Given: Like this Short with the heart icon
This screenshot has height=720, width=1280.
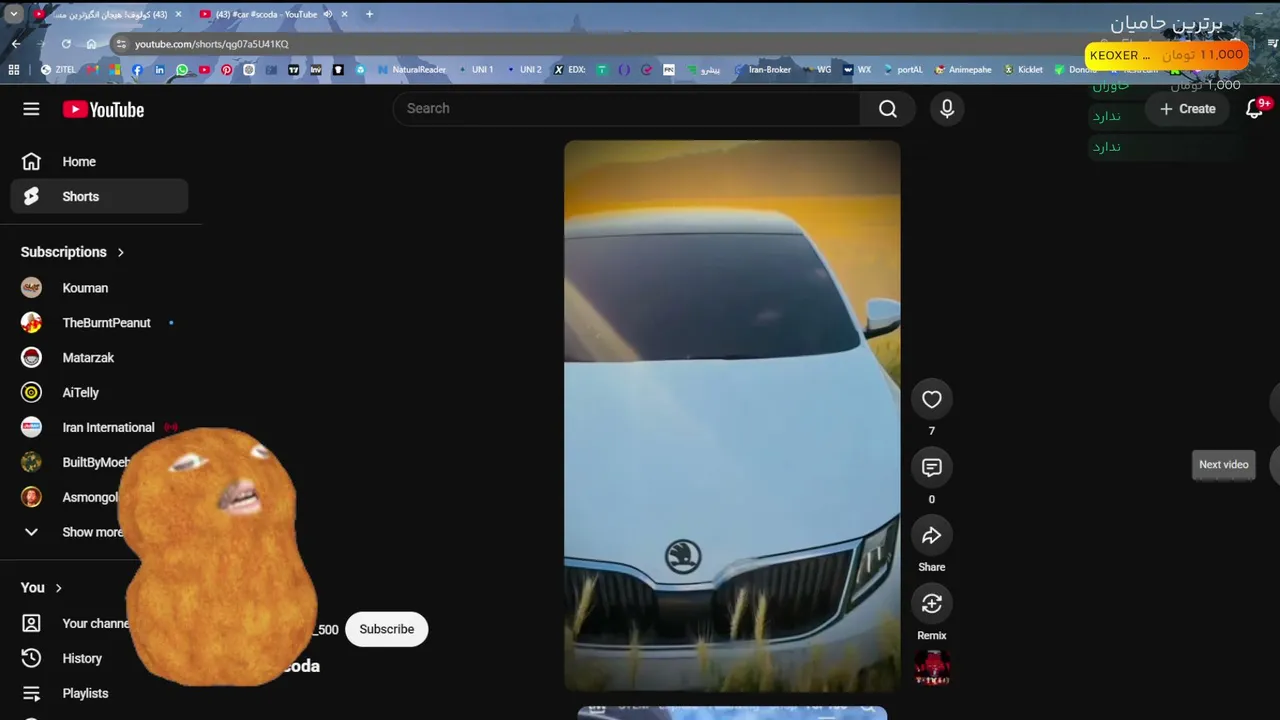Looking at the screenshot, I should tap(932, 400).
